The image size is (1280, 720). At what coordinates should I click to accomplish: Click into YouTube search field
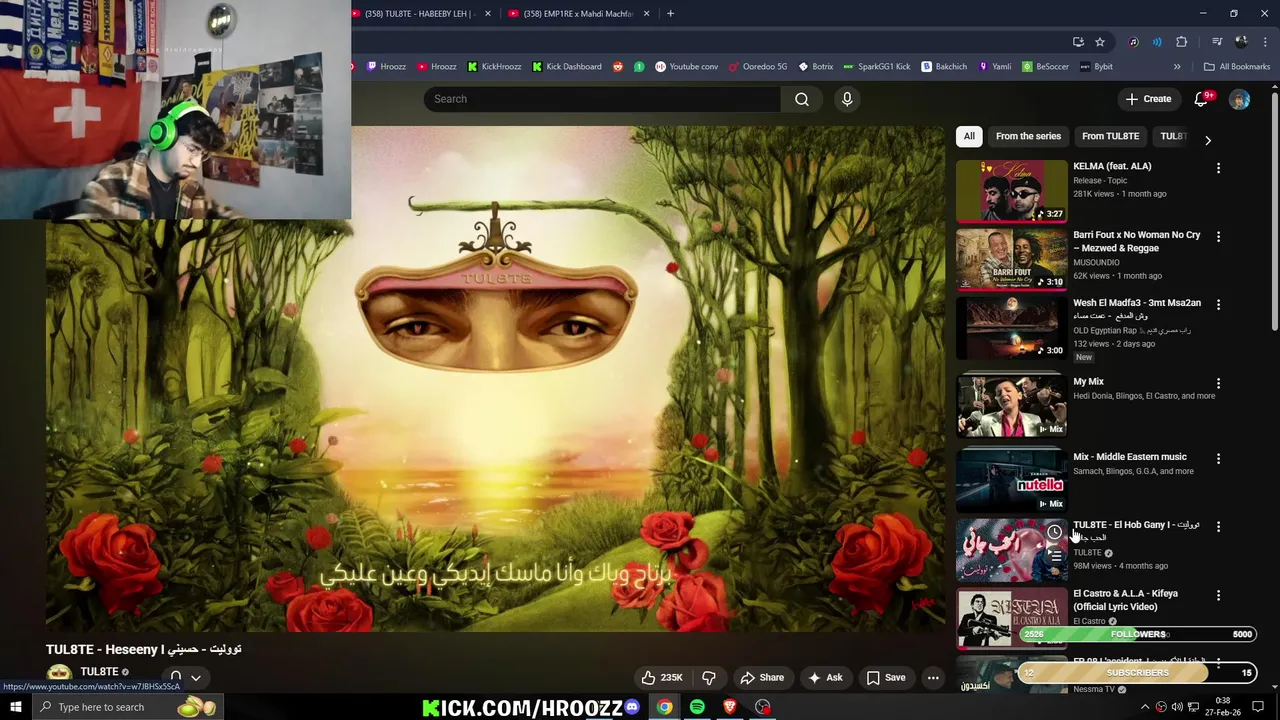coord(603,99)
